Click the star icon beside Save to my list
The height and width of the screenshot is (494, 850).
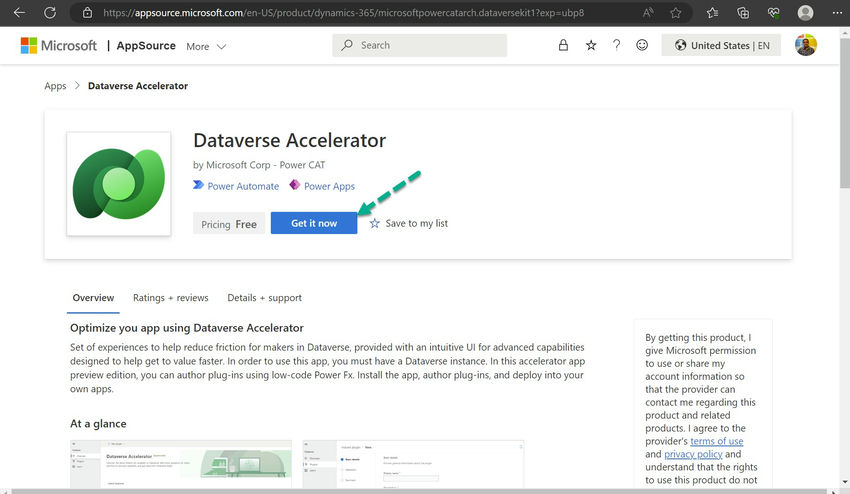point(375,223)
